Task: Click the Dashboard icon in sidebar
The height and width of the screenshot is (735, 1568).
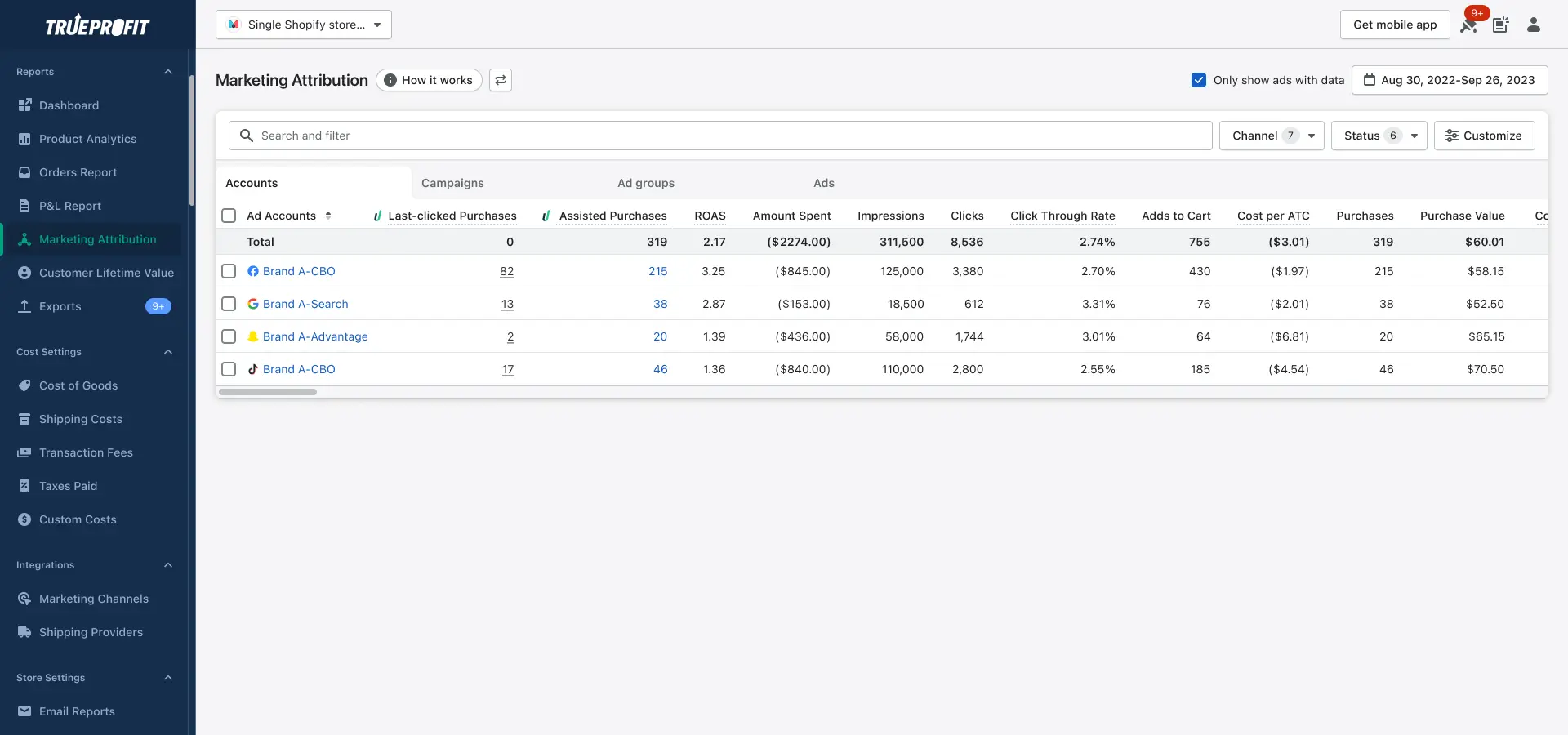Action: coord(24,105)
